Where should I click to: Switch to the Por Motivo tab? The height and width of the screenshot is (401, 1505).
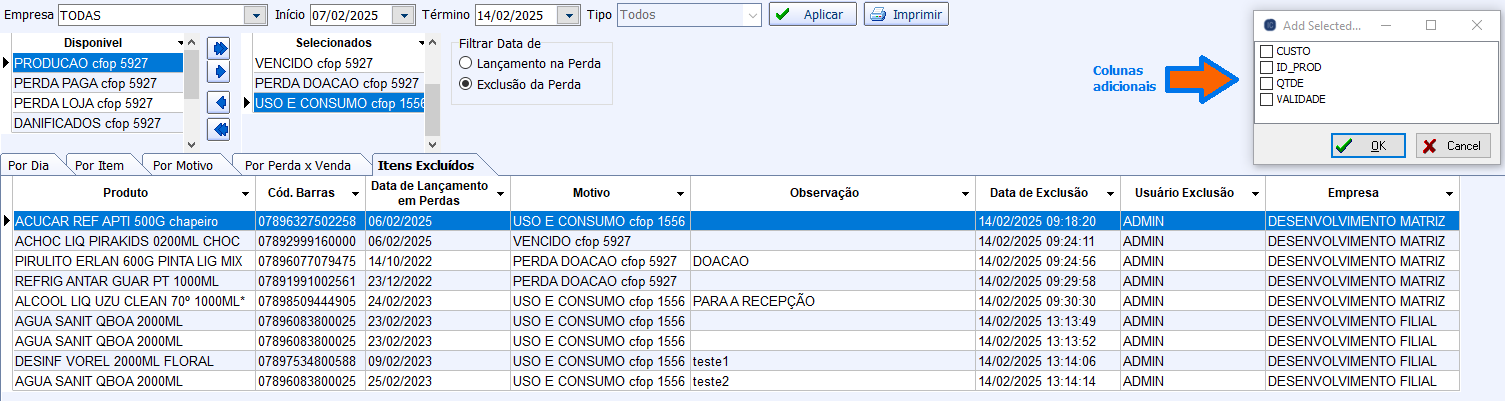point(186,166)
